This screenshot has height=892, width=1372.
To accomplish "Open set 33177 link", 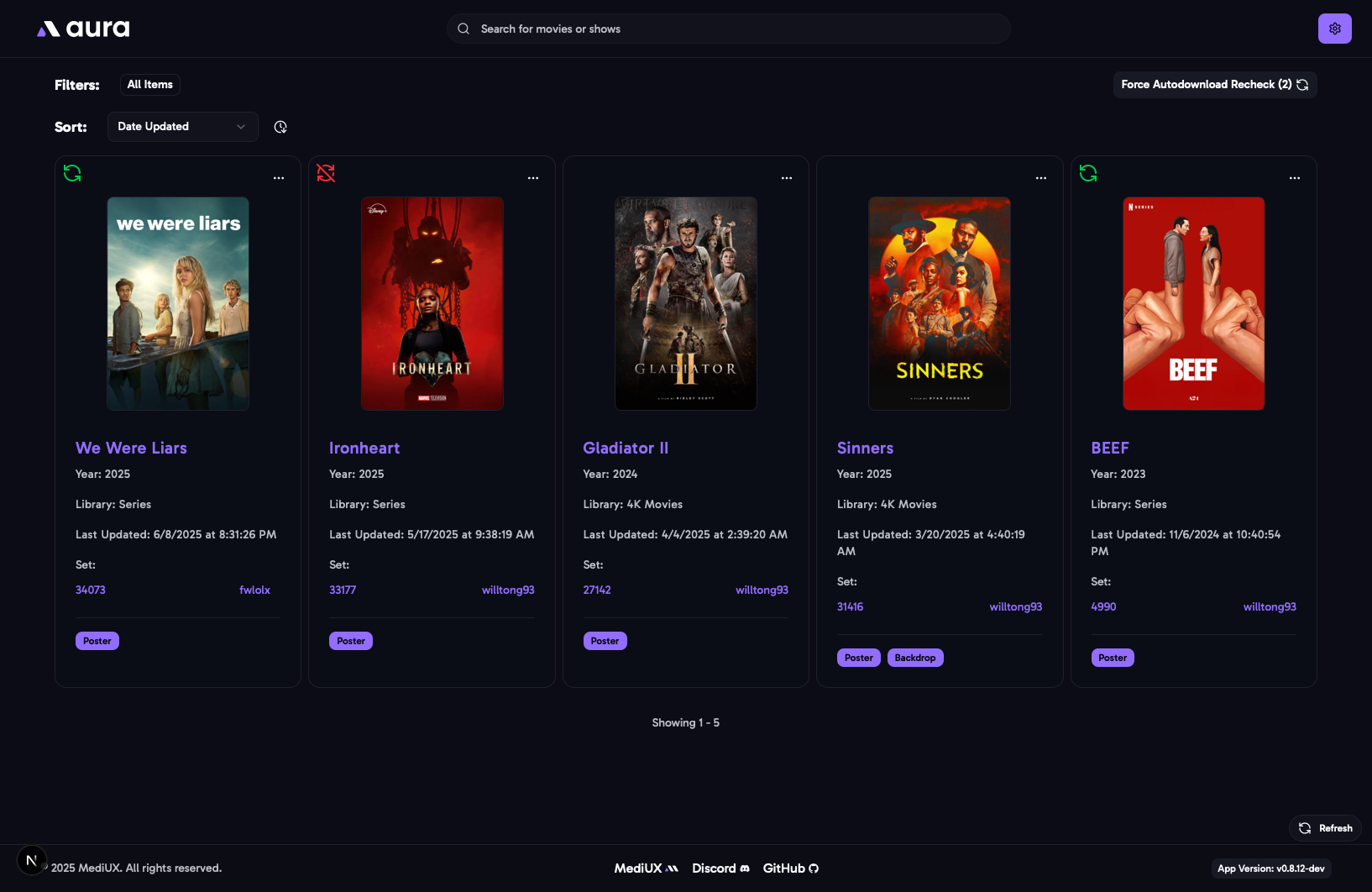I will point(343,590).
